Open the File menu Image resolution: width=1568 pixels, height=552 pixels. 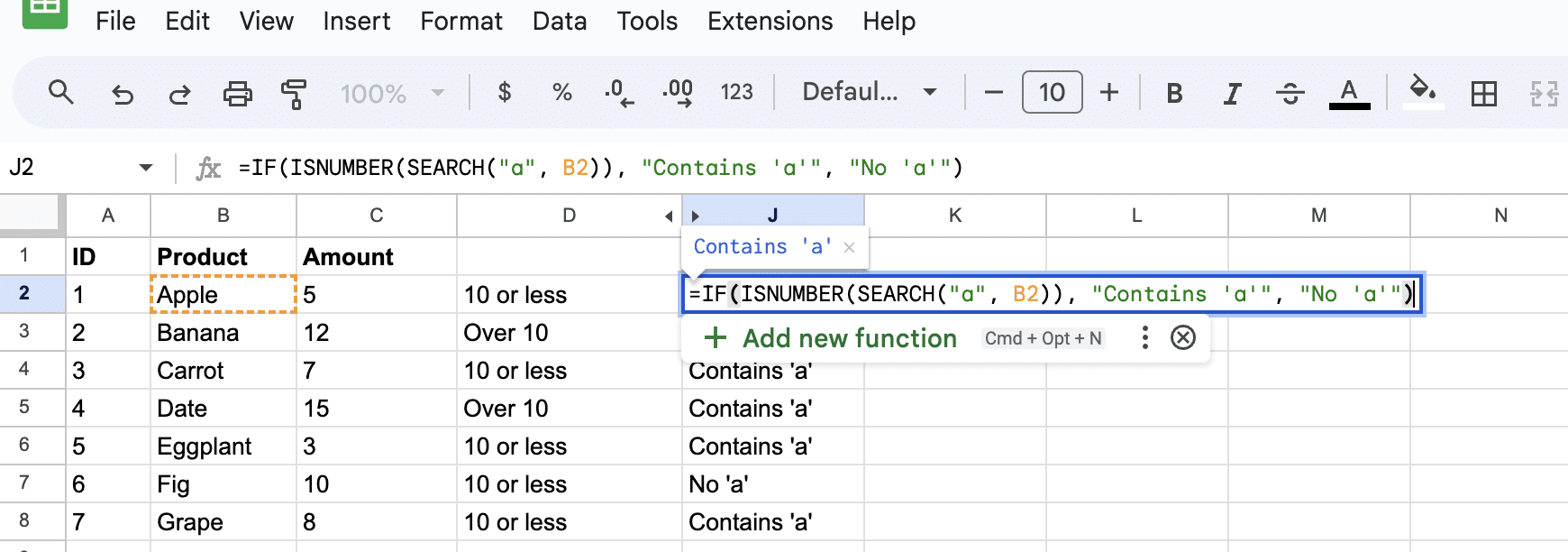(115, 21)
